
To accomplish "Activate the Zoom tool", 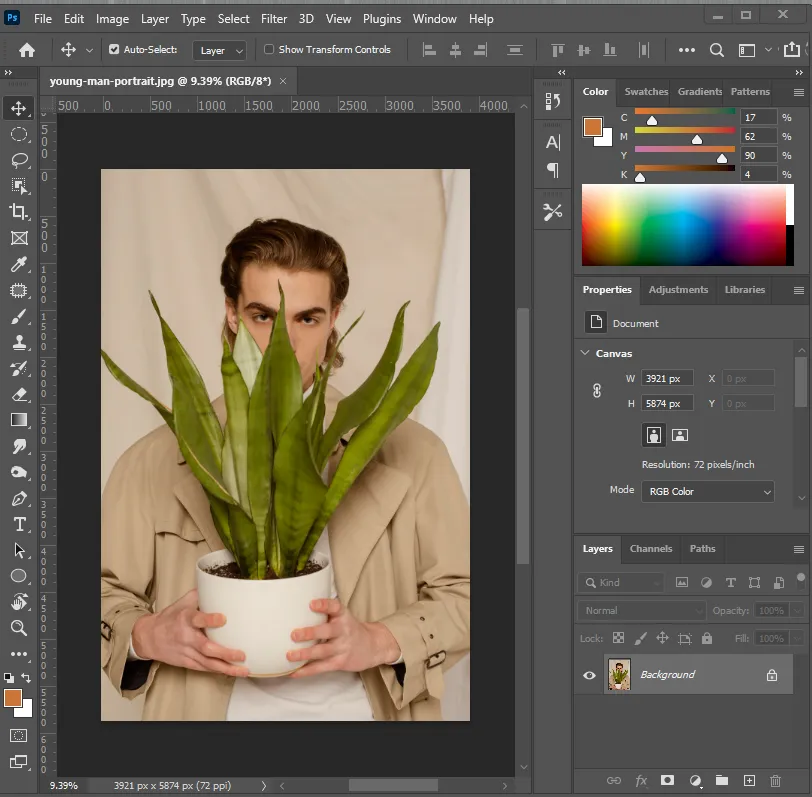I will [19, 628].
